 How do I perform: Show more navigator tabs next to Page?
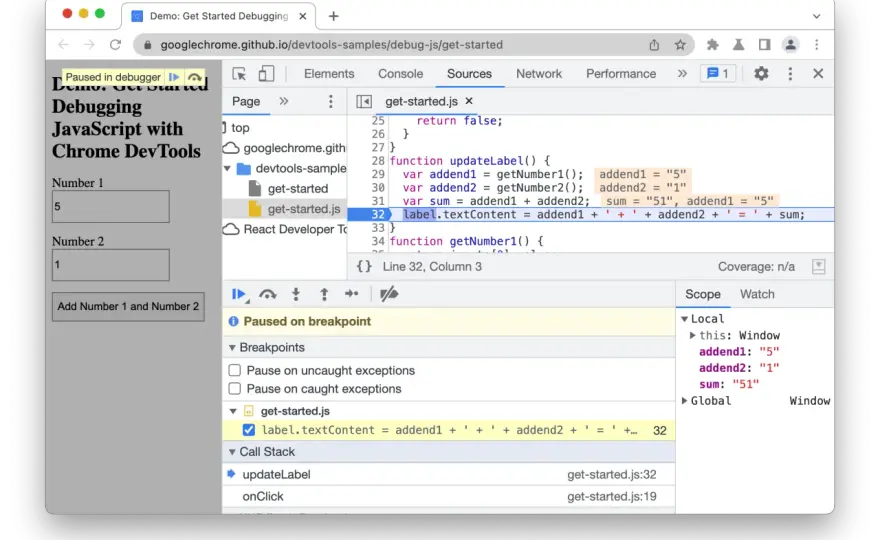pos(283,102)
